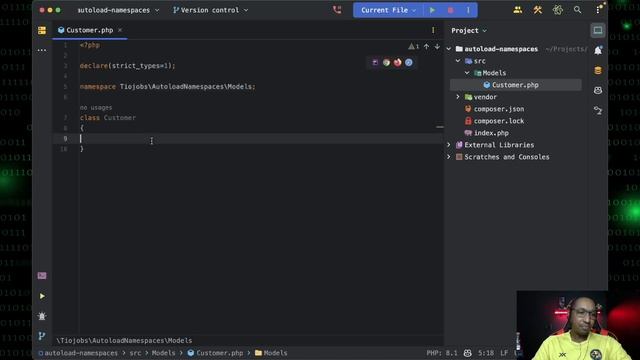The width and height of the screenshot is (640, 360).
Task: Collapse the Models folder in tree
Action: [x=467, y=73]
